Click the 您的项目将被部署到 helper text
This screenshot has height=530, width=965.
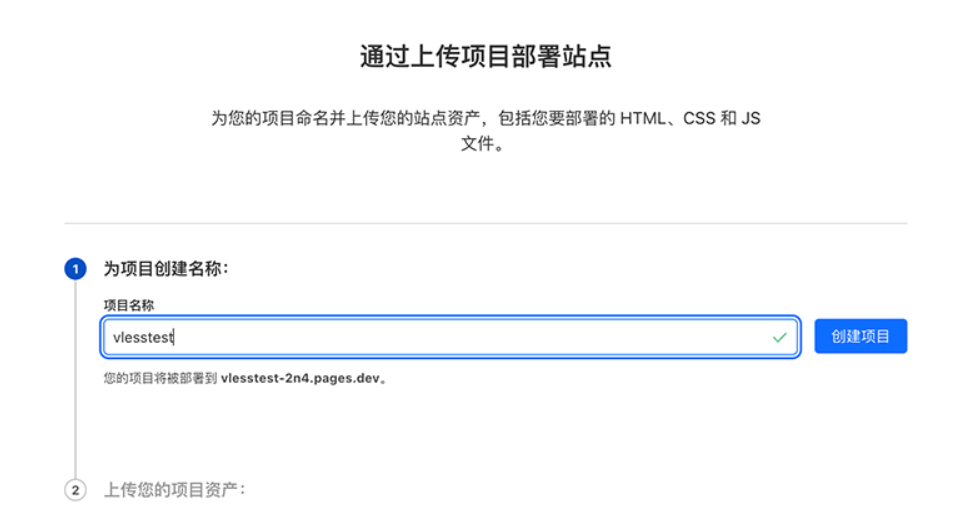pyautogui.click(x=160, y=379)
